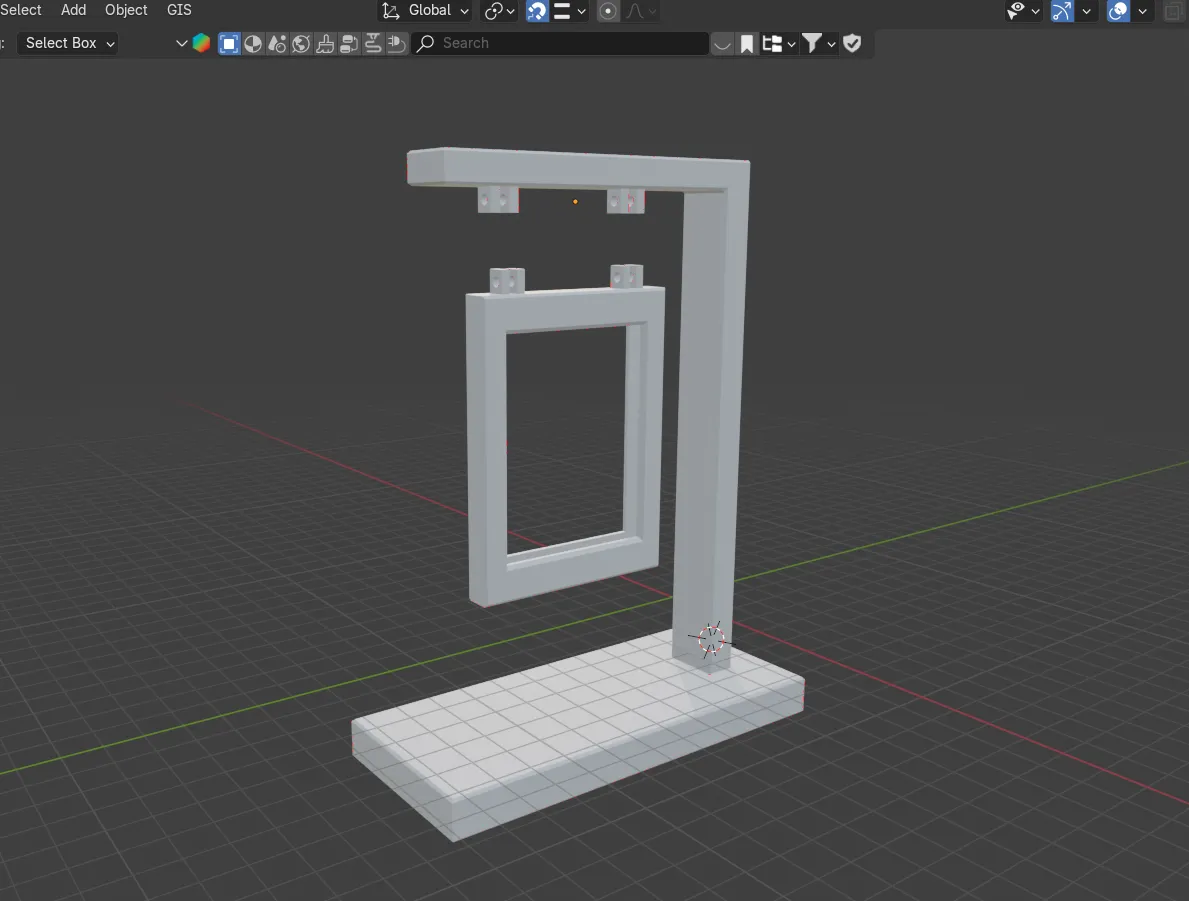Screen dimensions: 1189x901
Task: Open the gizmo options dropdown arrow
Action: [x=1087, y=11]
